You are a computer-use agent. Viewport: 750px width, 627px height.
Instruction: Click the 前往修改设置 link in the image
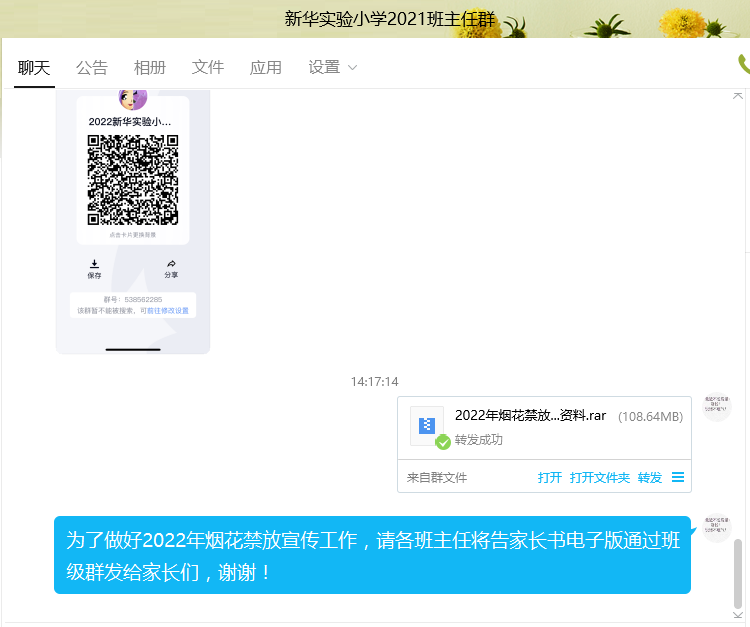click(x=168, y=310)
